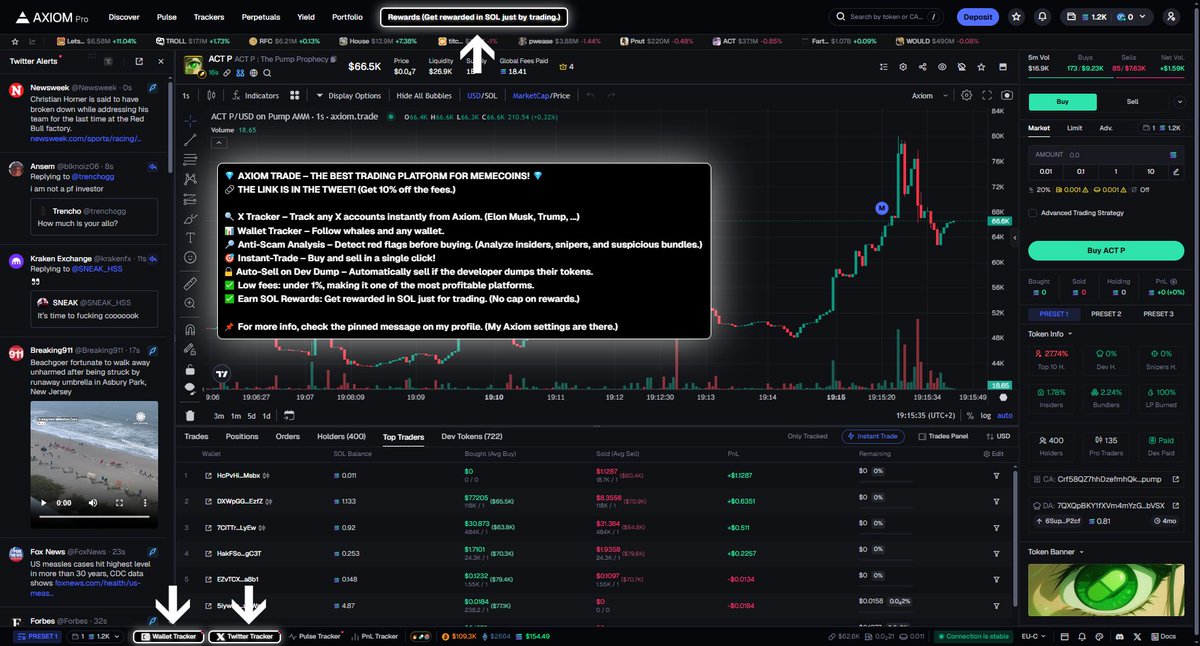
Task: Switch to the Dev Tokens (722) tab
Action: coord(472,436)
